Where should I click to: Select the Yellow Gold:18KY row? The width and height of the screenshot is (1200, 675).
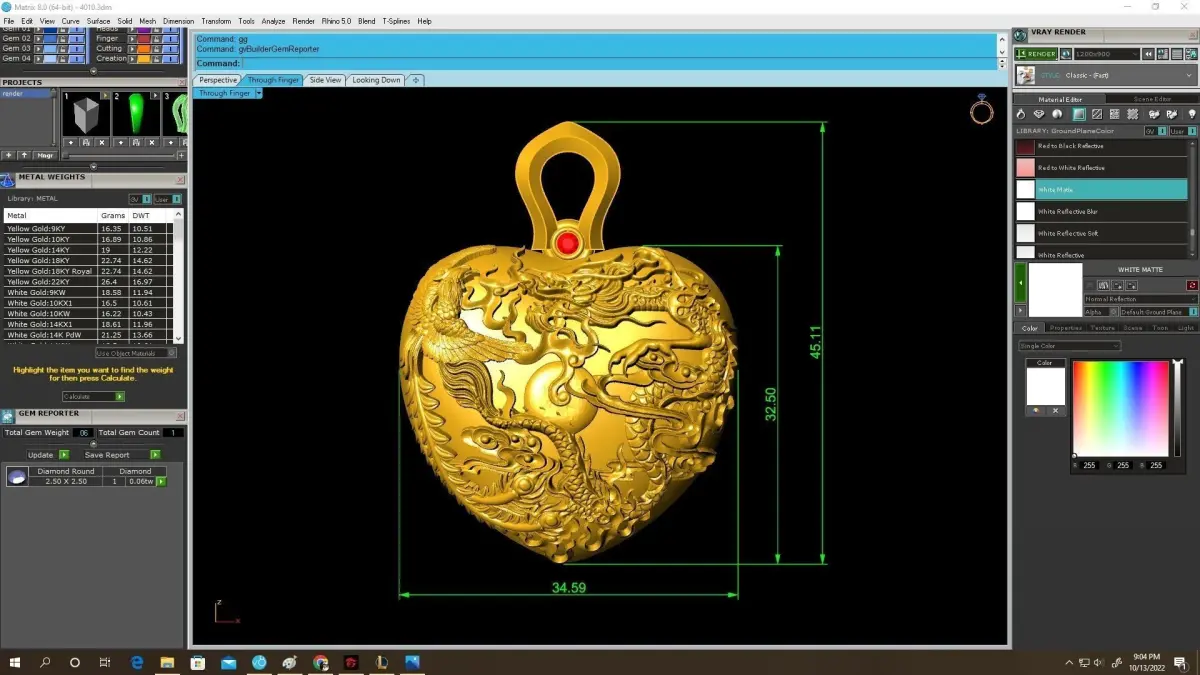pyautogui.click(x=88, y=260)
